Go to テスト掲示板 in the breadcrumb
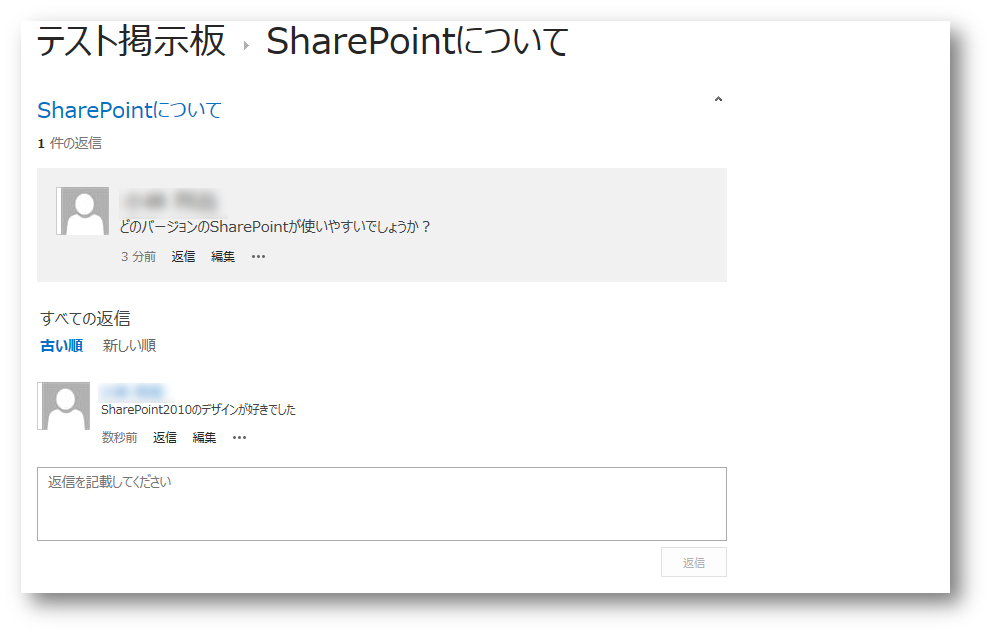 click(x=131, y=42)
